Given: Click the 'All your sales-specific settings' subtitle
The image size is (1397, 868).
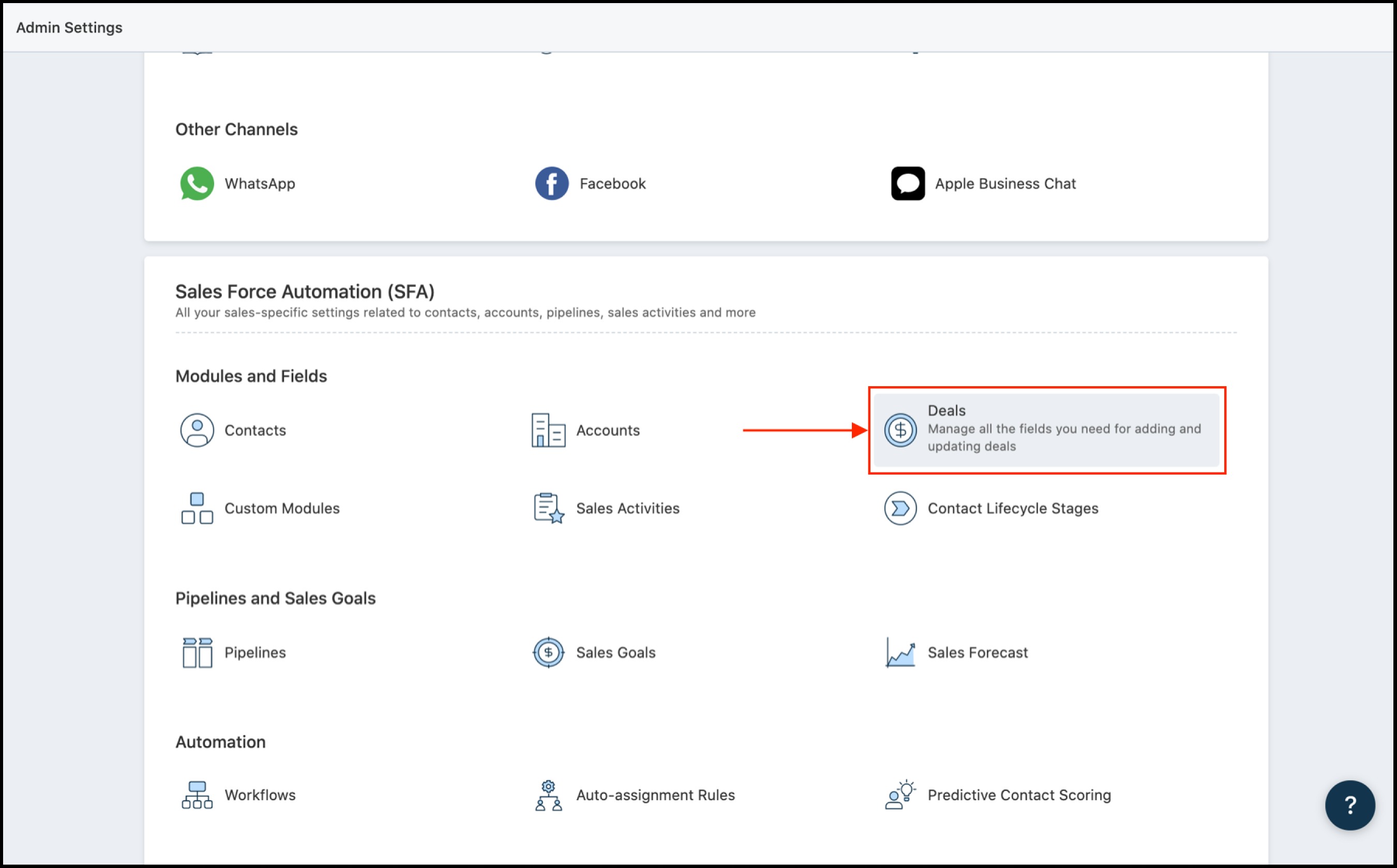Looking at the screenshot, I should pos(465,312).
